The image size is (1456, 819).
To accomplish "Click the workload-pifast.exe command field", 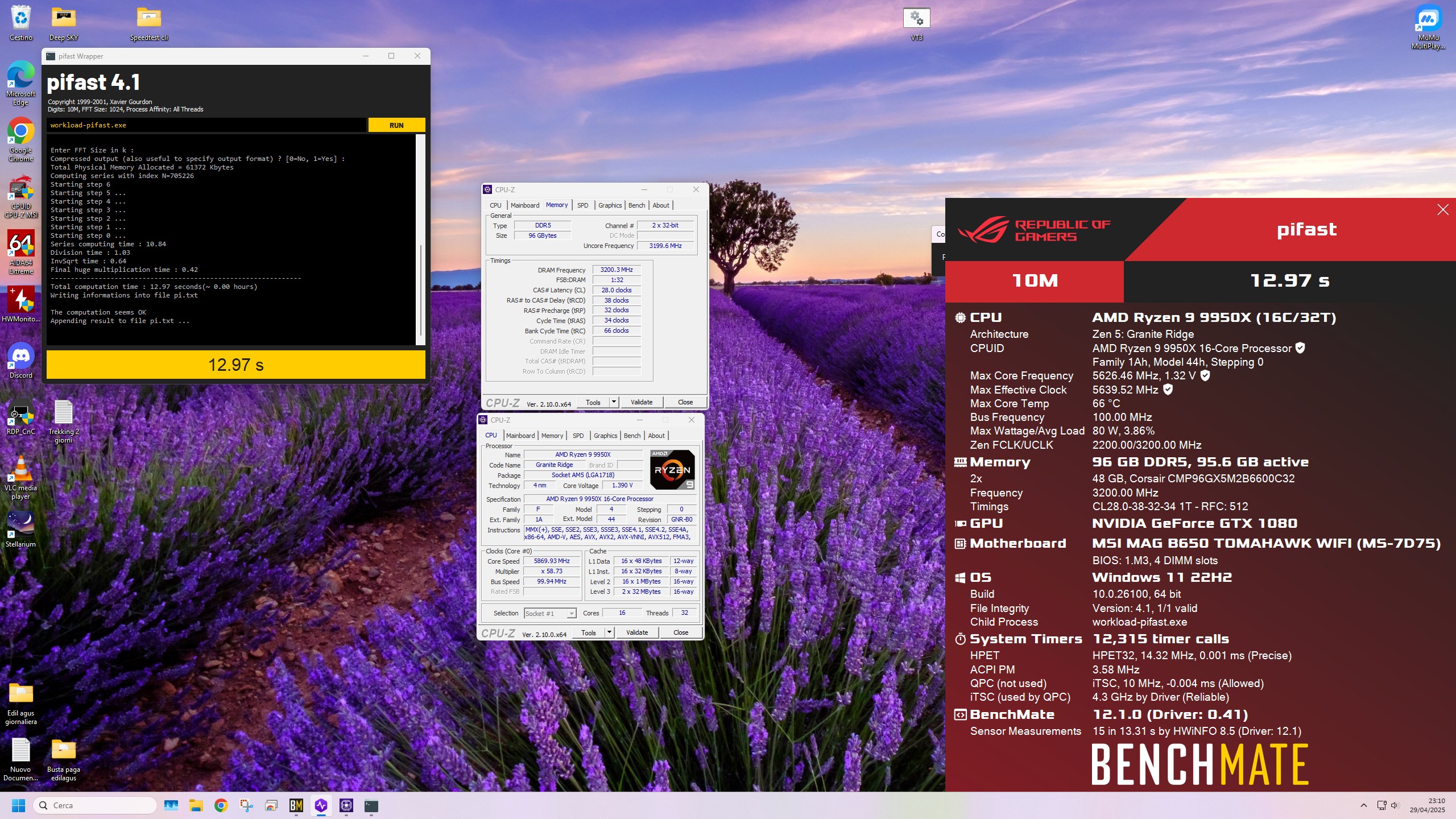I will (207, 125).
